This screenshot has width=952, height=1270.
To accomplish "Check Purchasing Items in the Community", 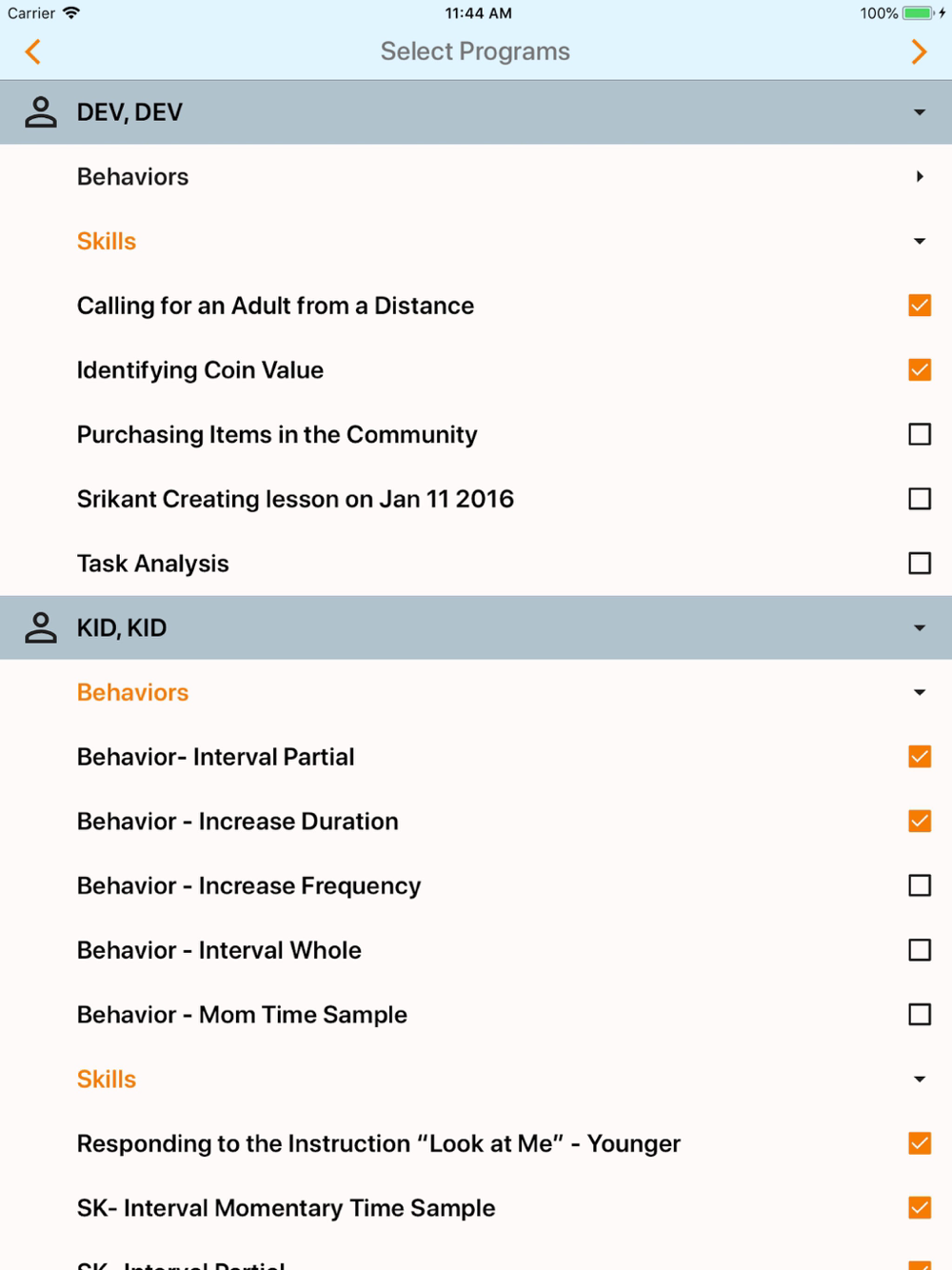I will [919, 435].
